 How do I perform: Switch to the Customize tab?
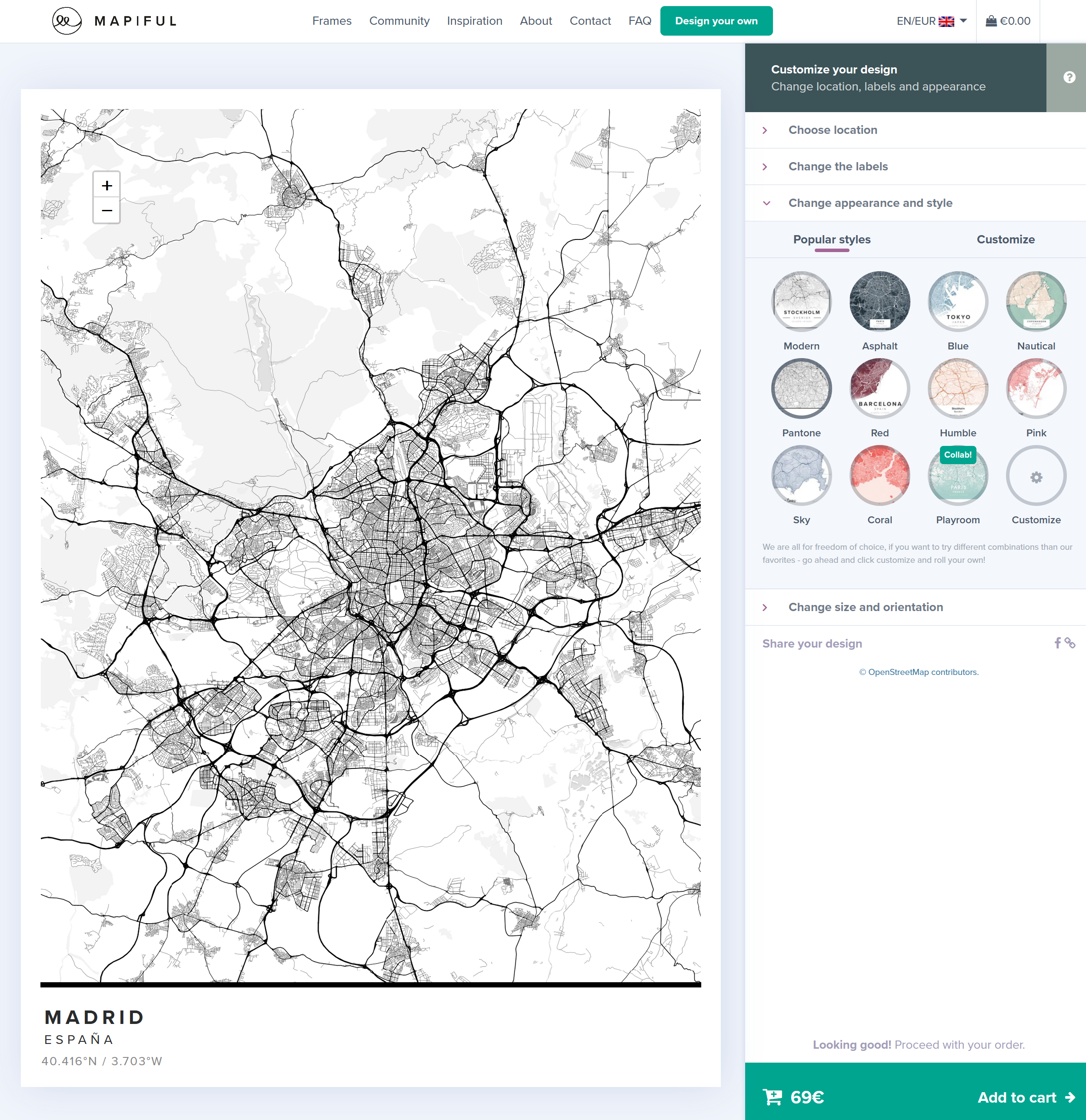[1005, 239]
